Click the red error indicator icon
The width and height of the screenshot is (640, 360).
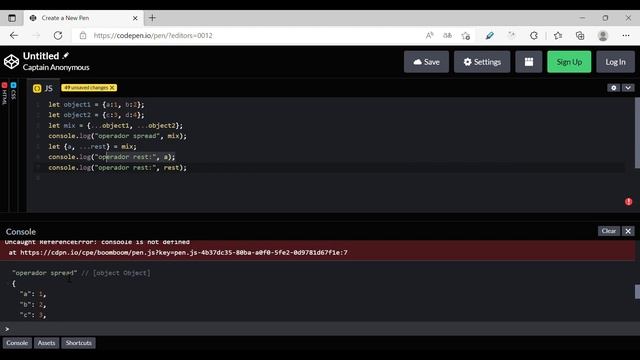[629, 202]
